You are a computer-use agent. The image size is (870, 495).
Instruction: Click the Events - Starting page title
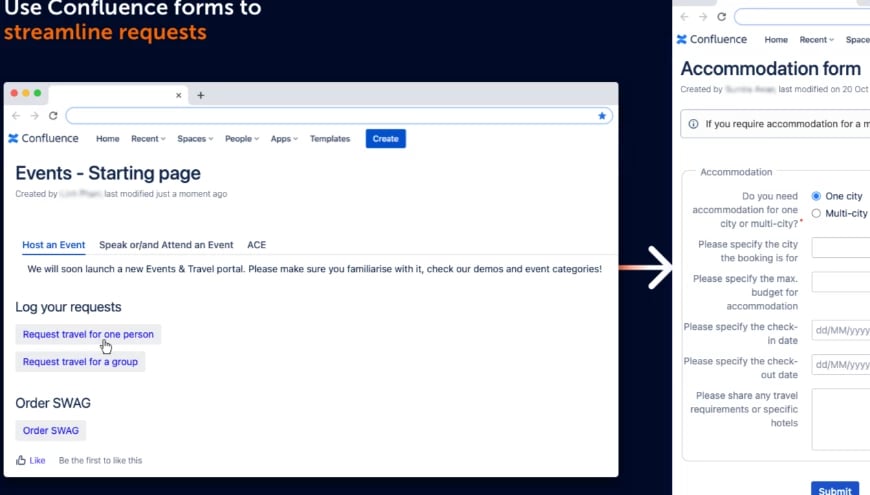(x=108, y=173)
